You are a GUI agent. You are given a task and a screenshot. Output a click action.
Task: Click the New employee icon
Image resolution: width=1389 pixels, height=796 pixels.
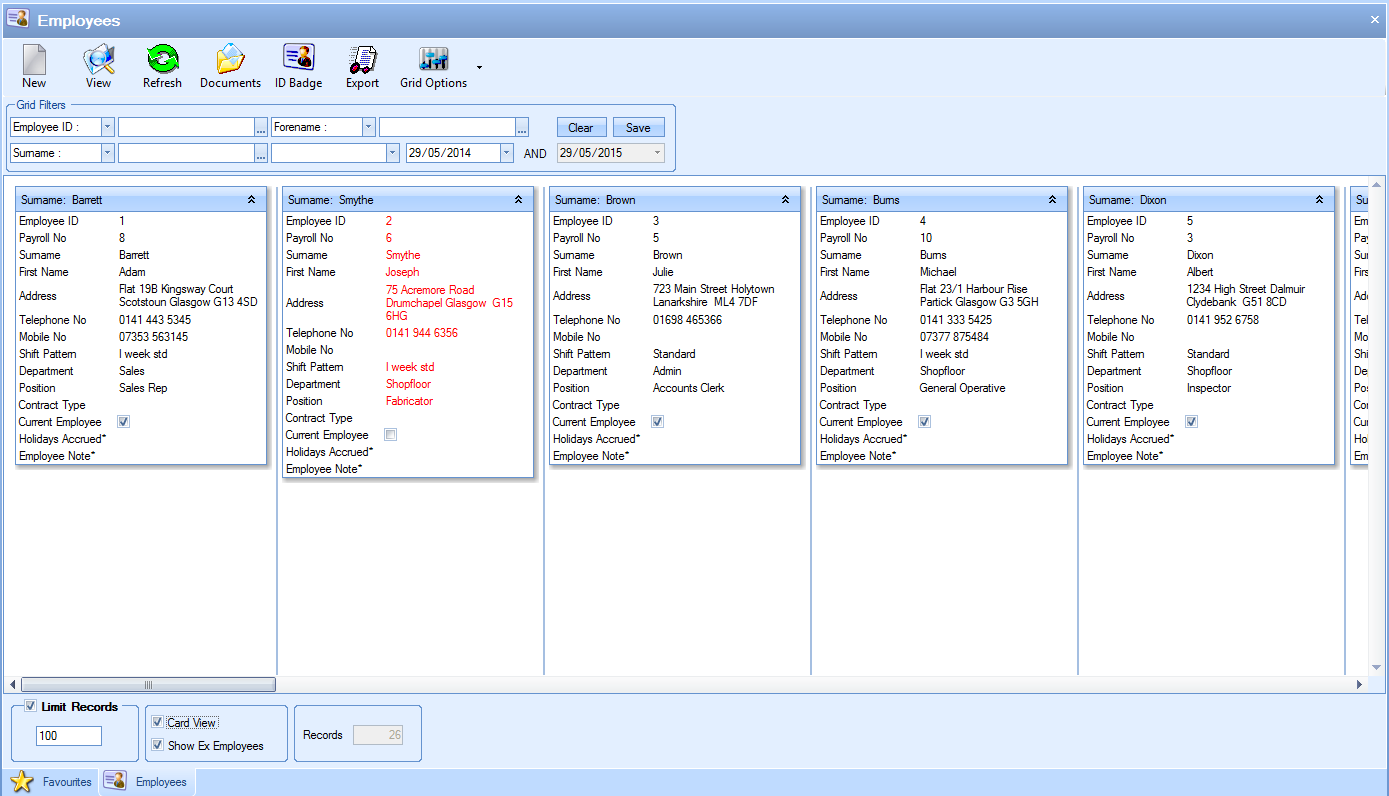(34, 60)
